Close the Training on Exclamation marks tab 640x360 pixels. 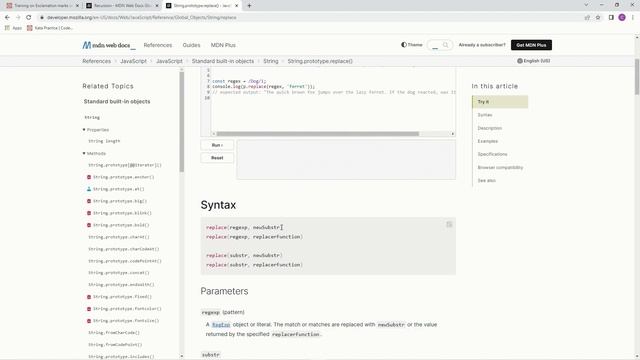(77, 6)
